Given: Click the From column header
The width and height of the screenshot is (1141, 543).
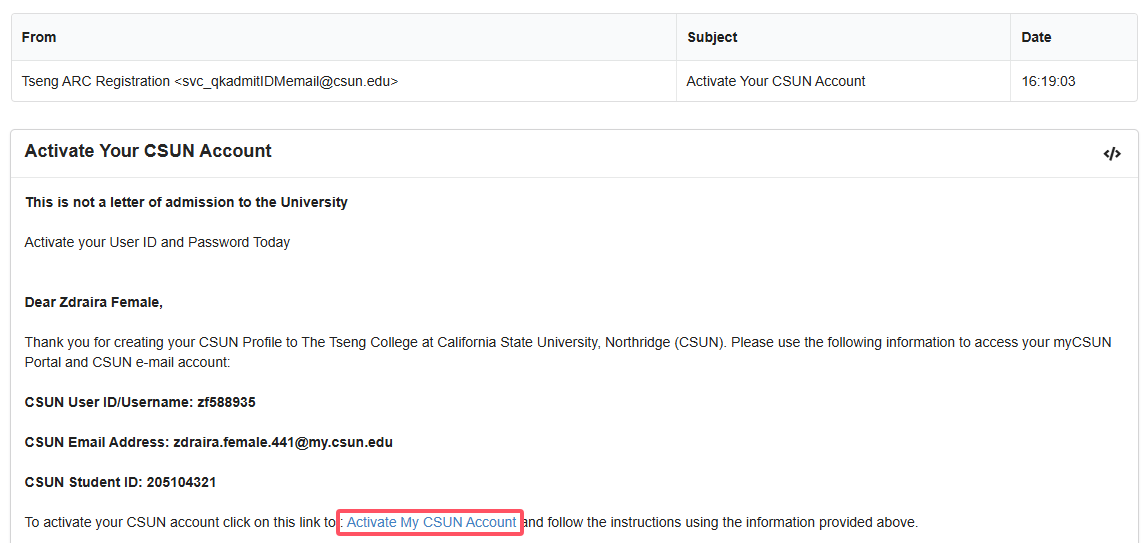Looking at the screenshot, I should [x=343, y=37].
